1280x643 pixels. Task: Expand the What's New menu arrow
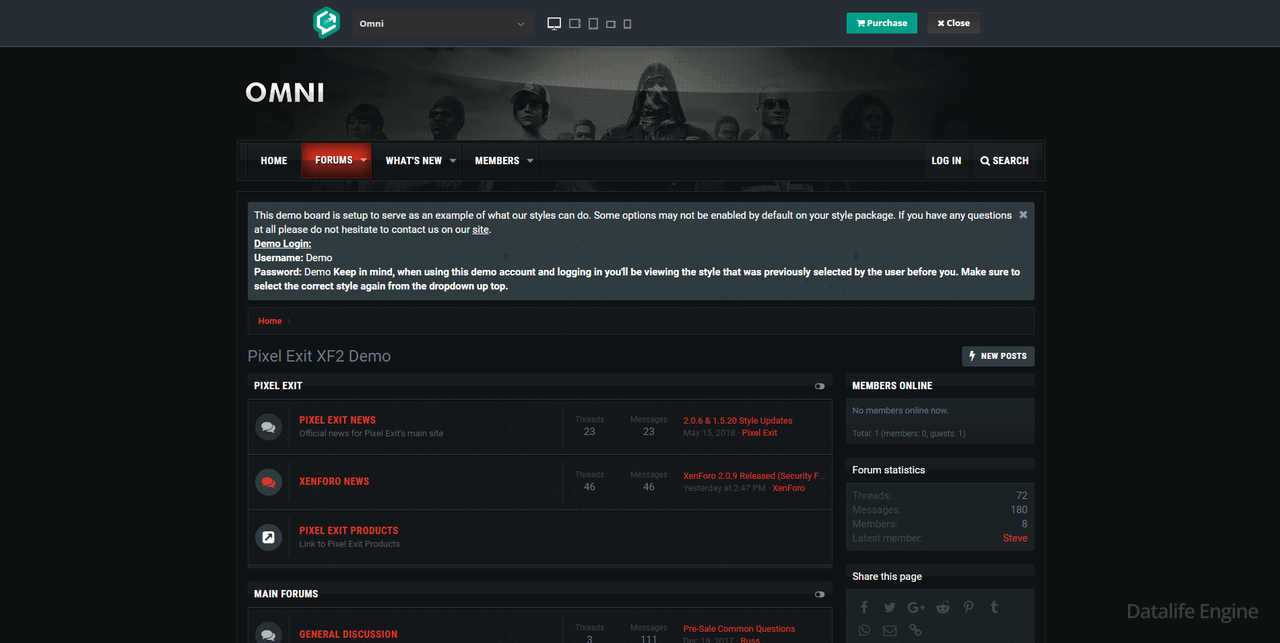click(x=453, y=161)
